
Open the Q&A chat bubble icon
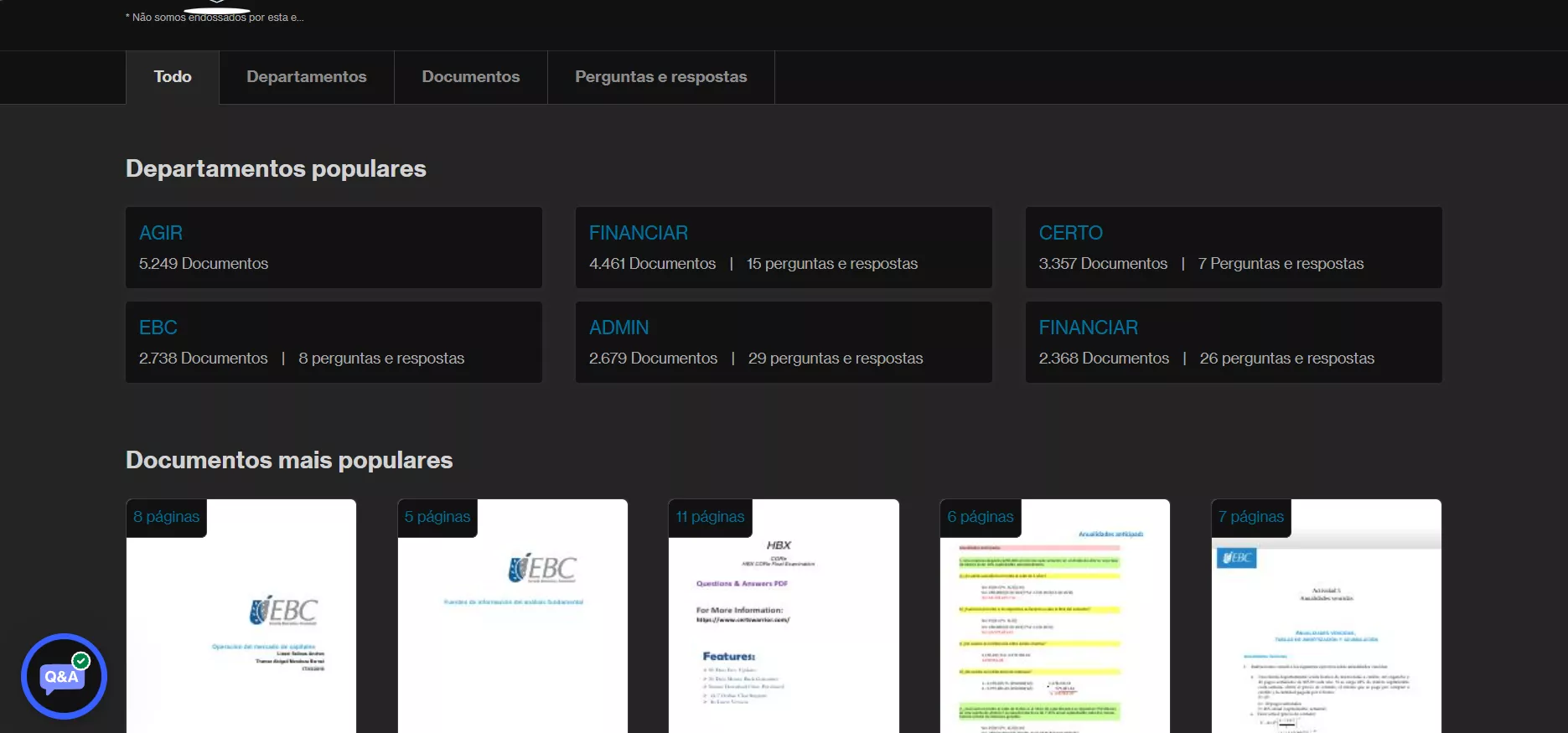tap(64, 676)
